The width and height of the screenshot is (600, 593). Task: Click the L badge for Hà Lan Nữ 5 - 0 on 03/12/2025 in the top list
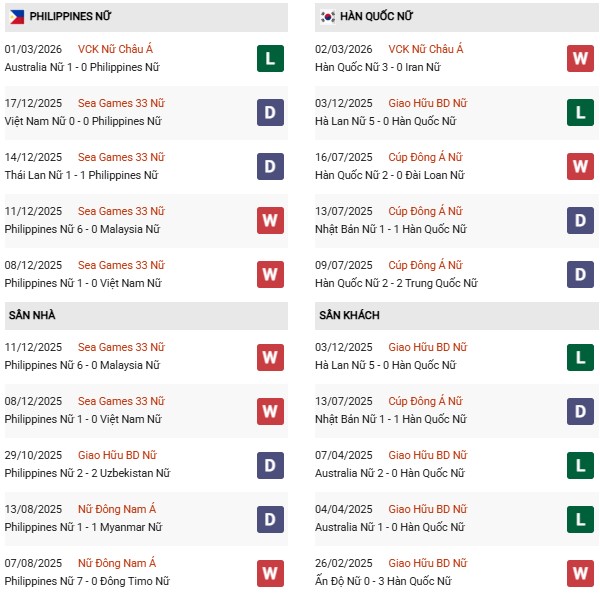pyautogui.click(x=581, y=113)
